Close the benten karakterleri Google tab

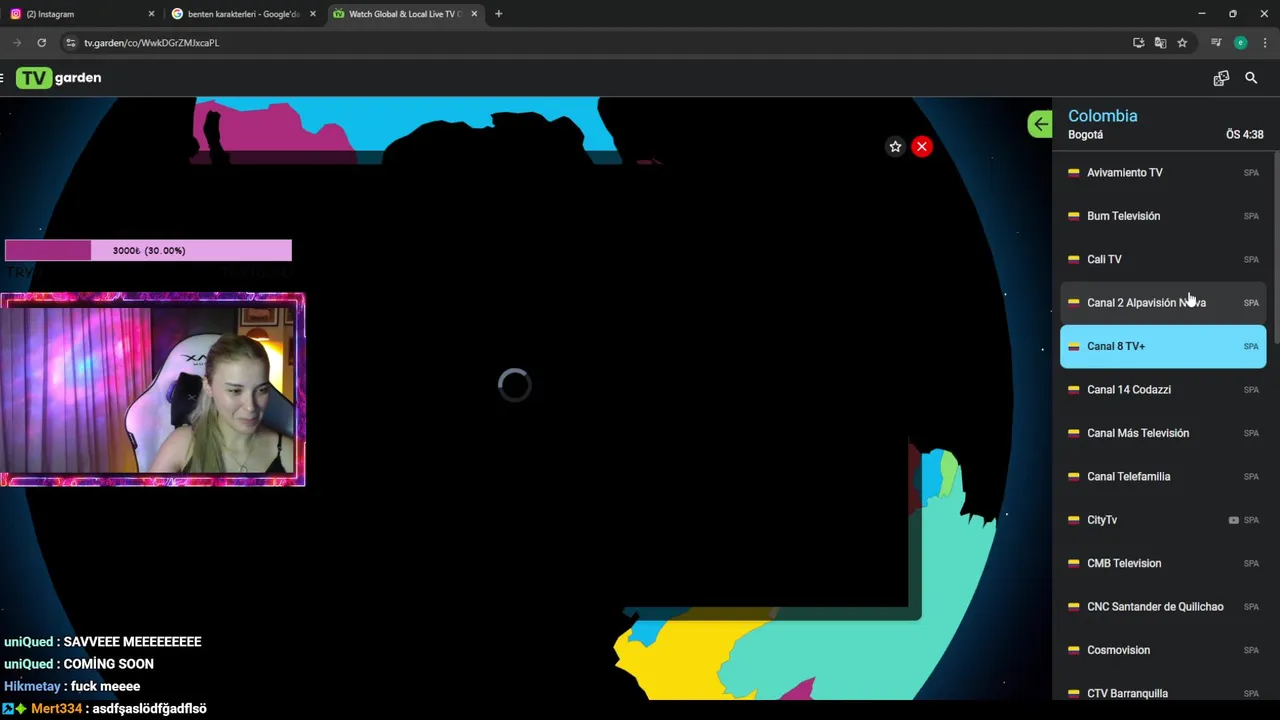(x=313, y=14)
